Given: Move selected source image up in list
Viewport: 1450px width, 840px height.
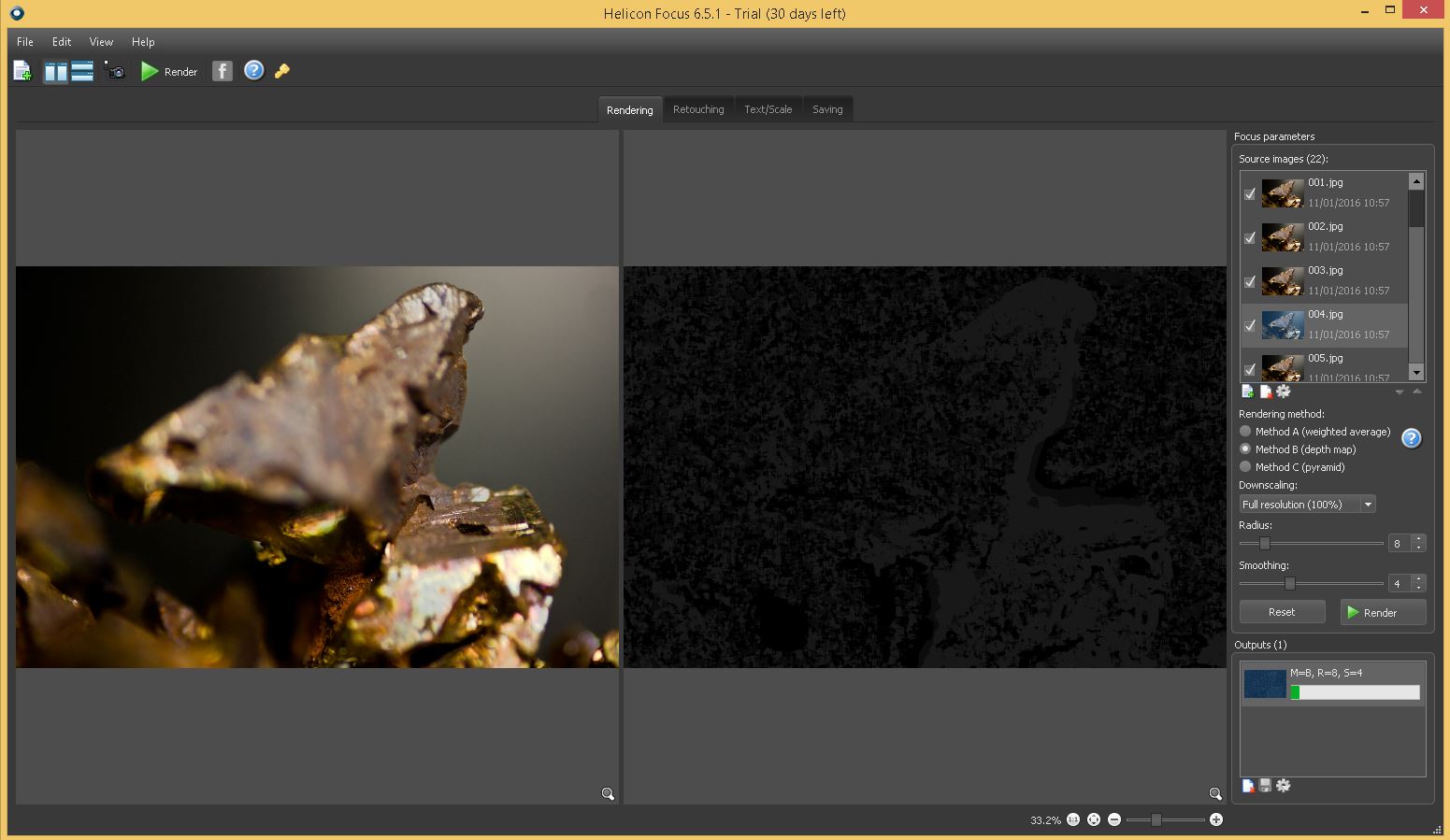Looking at the screenshot, I should click(x=1417, y=392).
